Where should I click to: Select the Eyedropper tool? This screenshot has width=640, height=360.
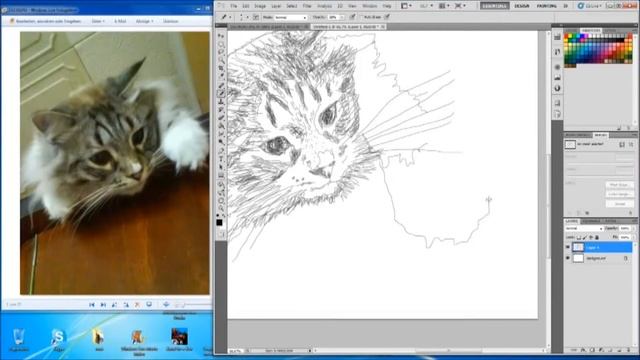pos(221,76)
